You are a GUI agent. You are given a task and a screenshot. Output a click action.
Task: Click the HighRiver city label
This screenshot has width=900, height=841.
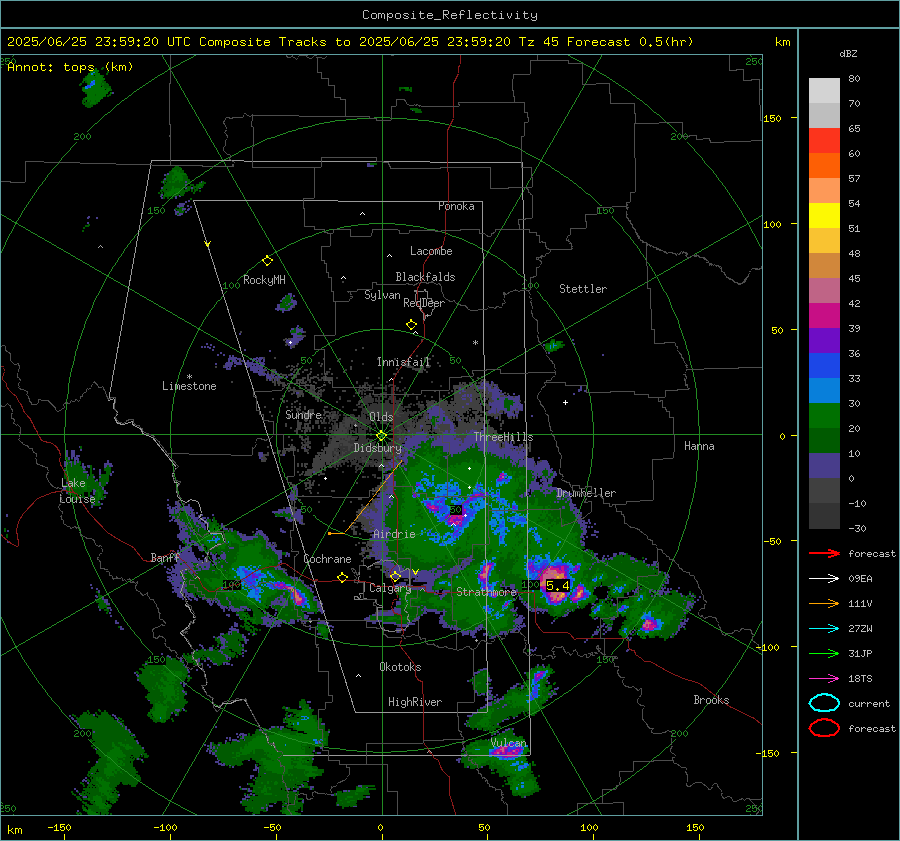tap(415, 702)
